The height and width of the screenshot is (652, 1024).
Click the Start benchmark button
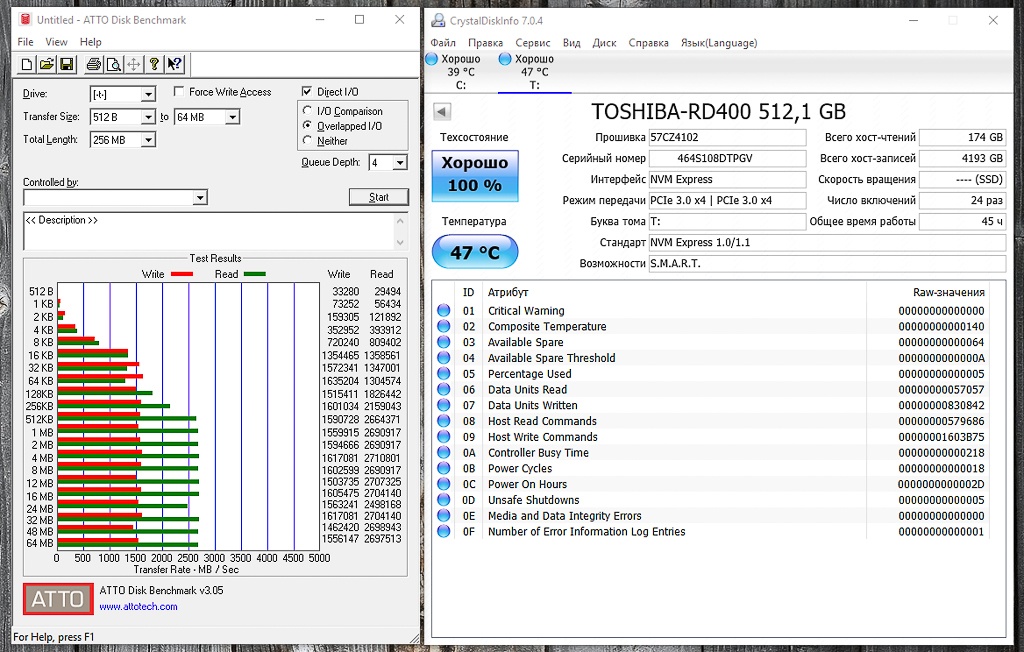[379, 197]
